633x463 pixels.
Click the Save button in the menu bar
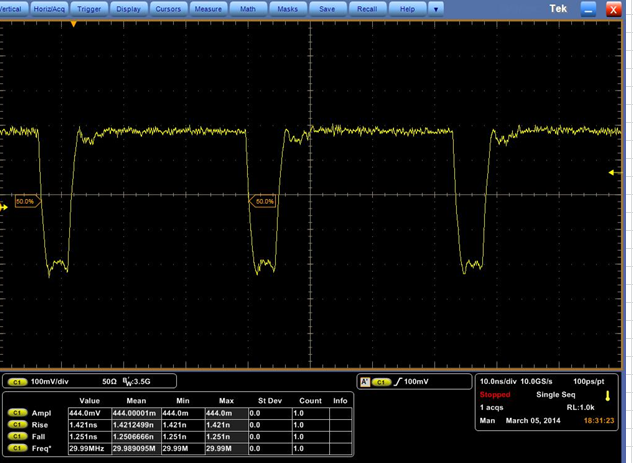(327, 8)
